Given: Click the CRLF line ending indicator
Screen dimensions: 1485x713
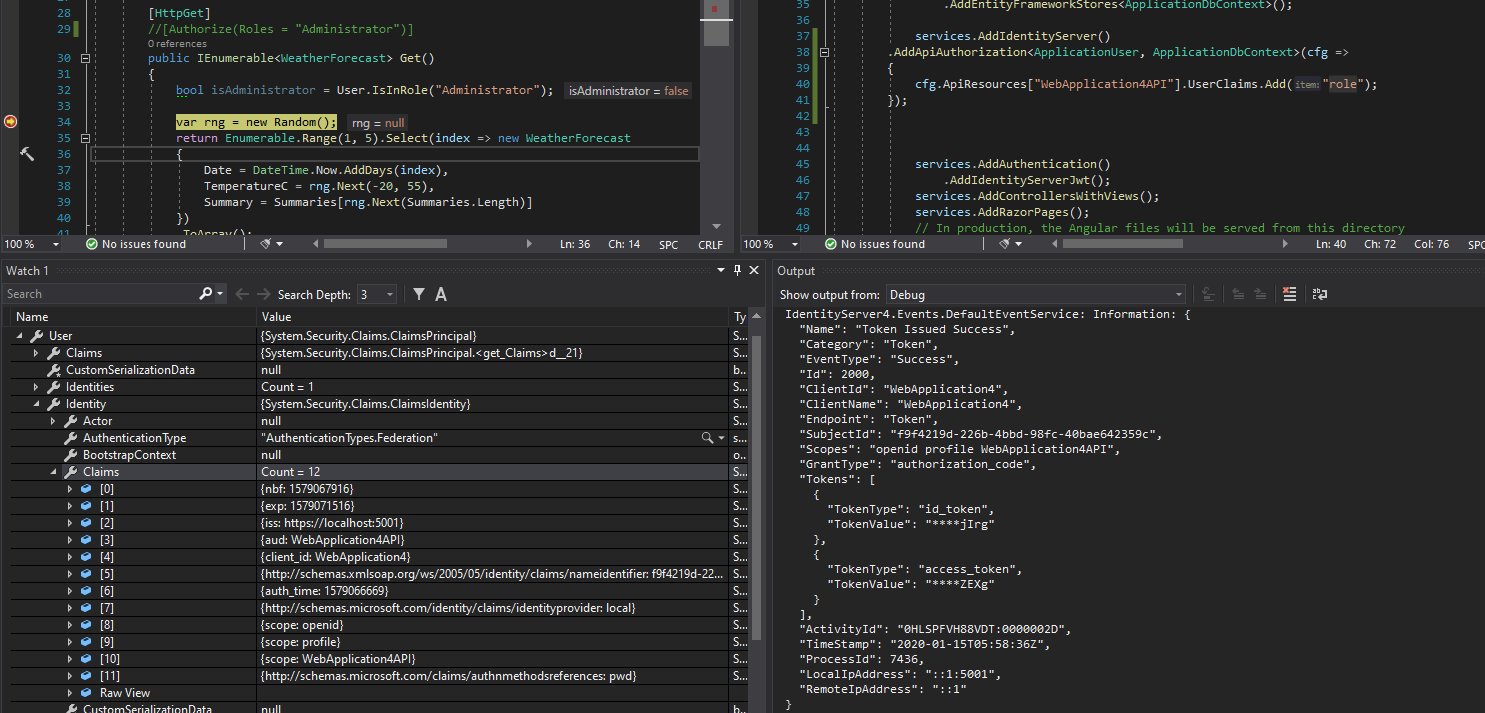Looking at the screenshot, I should (710, 244).
